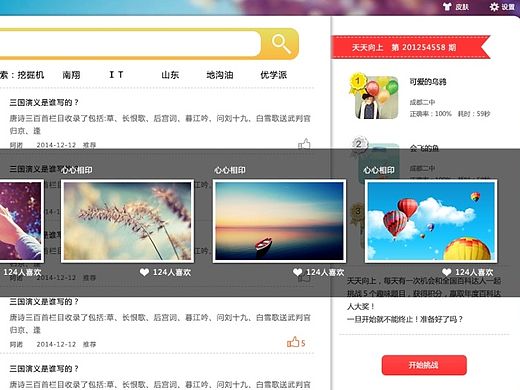Screen dimensions: 520x390
Task: Open the 皮肤 skin option
Action: 456,7
